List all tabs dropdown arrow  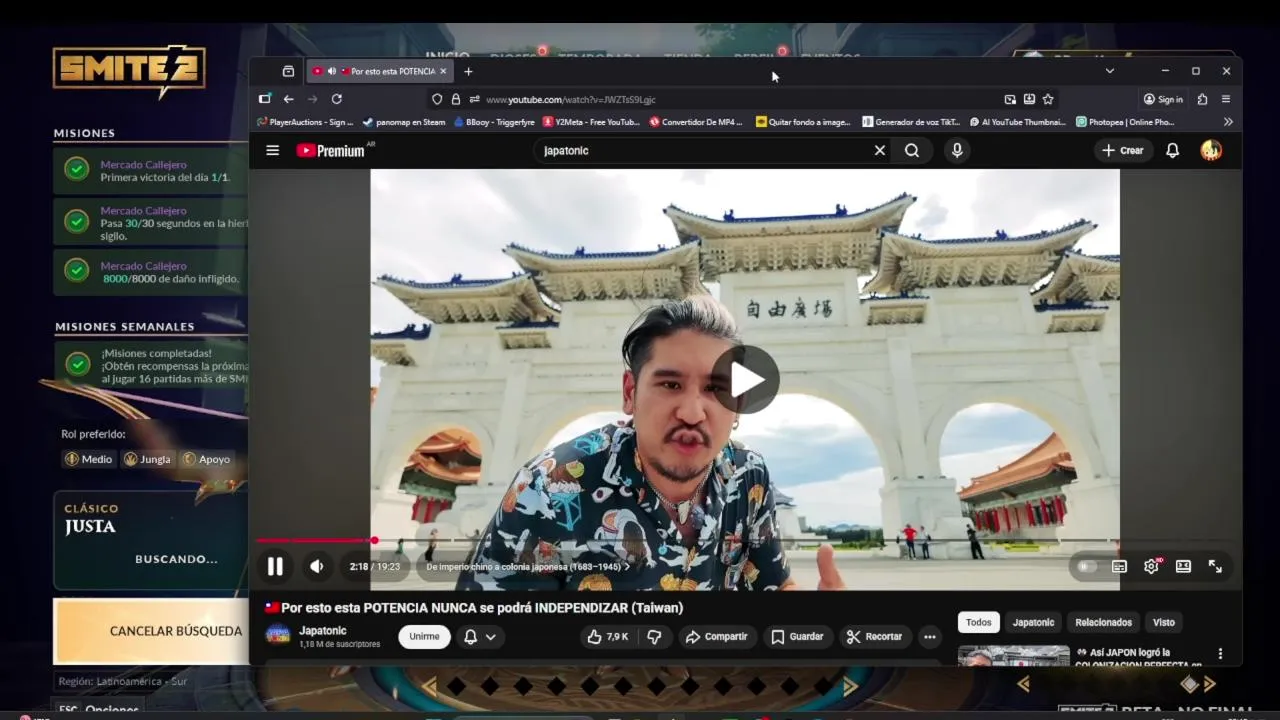pyautogui.click(x=1109, y=71)
